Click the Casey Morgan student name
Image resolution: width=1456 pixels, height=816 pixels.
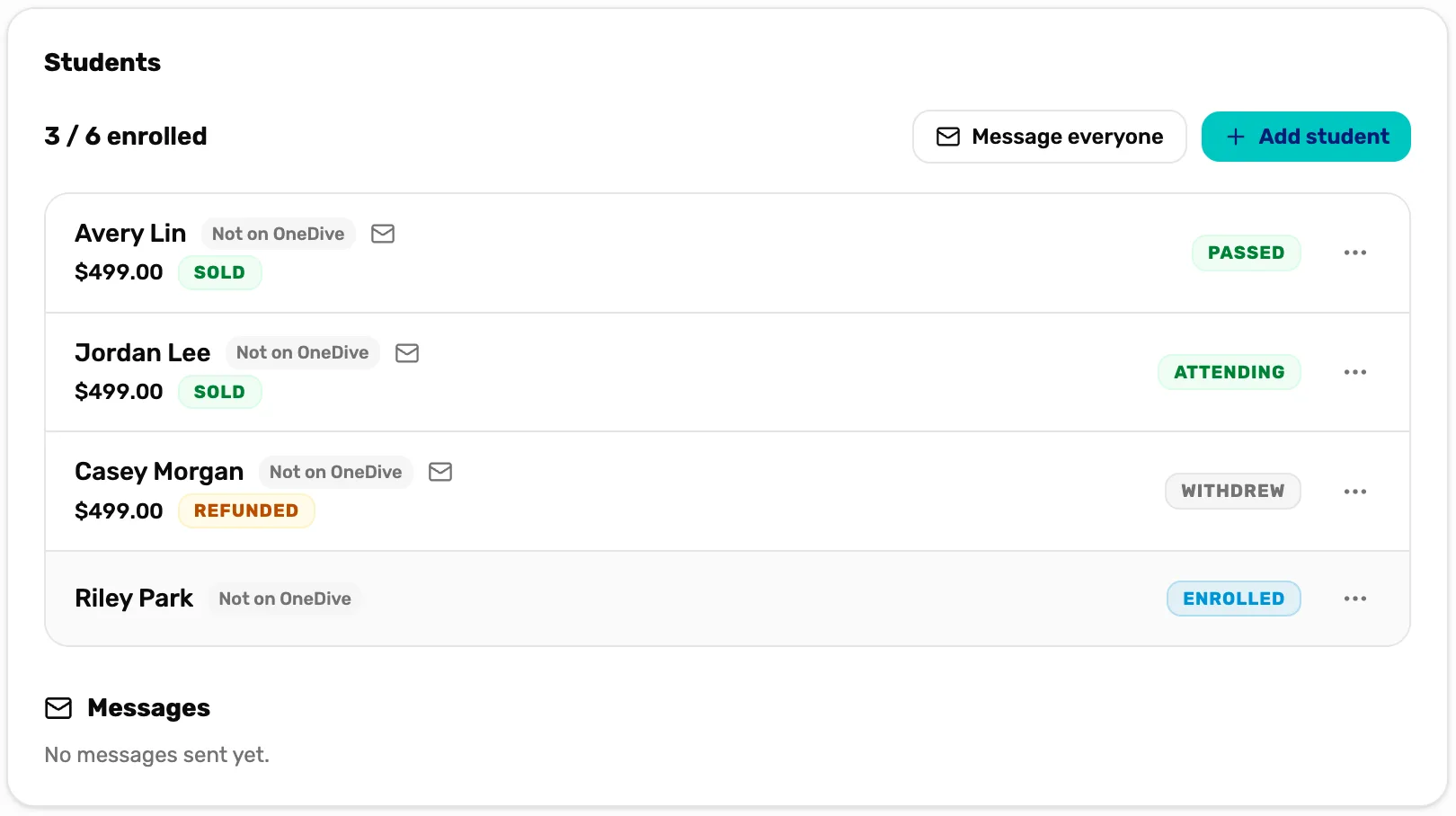point(159,472)
